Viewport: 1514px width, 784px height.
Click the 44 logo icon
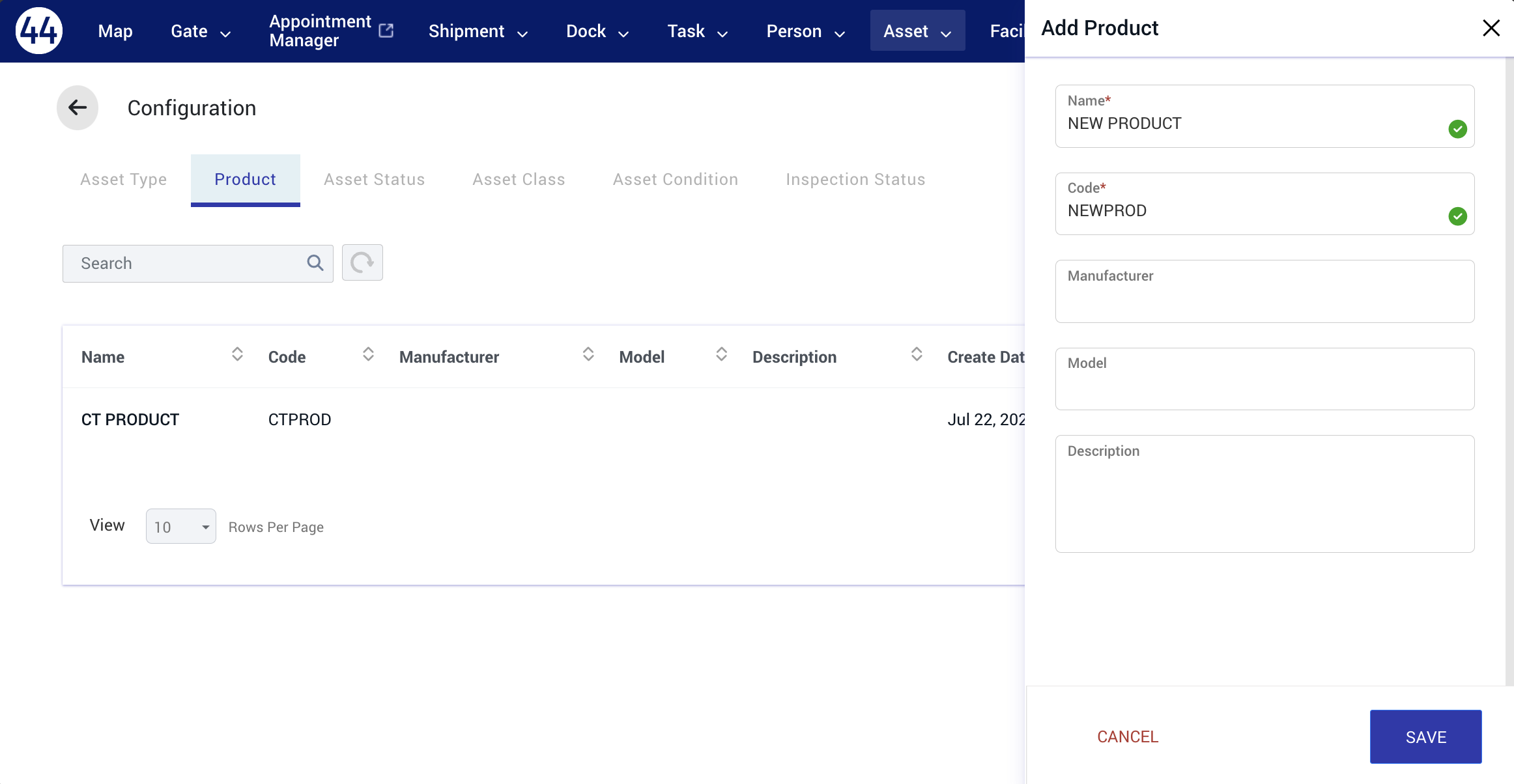[x=39, y=31]
